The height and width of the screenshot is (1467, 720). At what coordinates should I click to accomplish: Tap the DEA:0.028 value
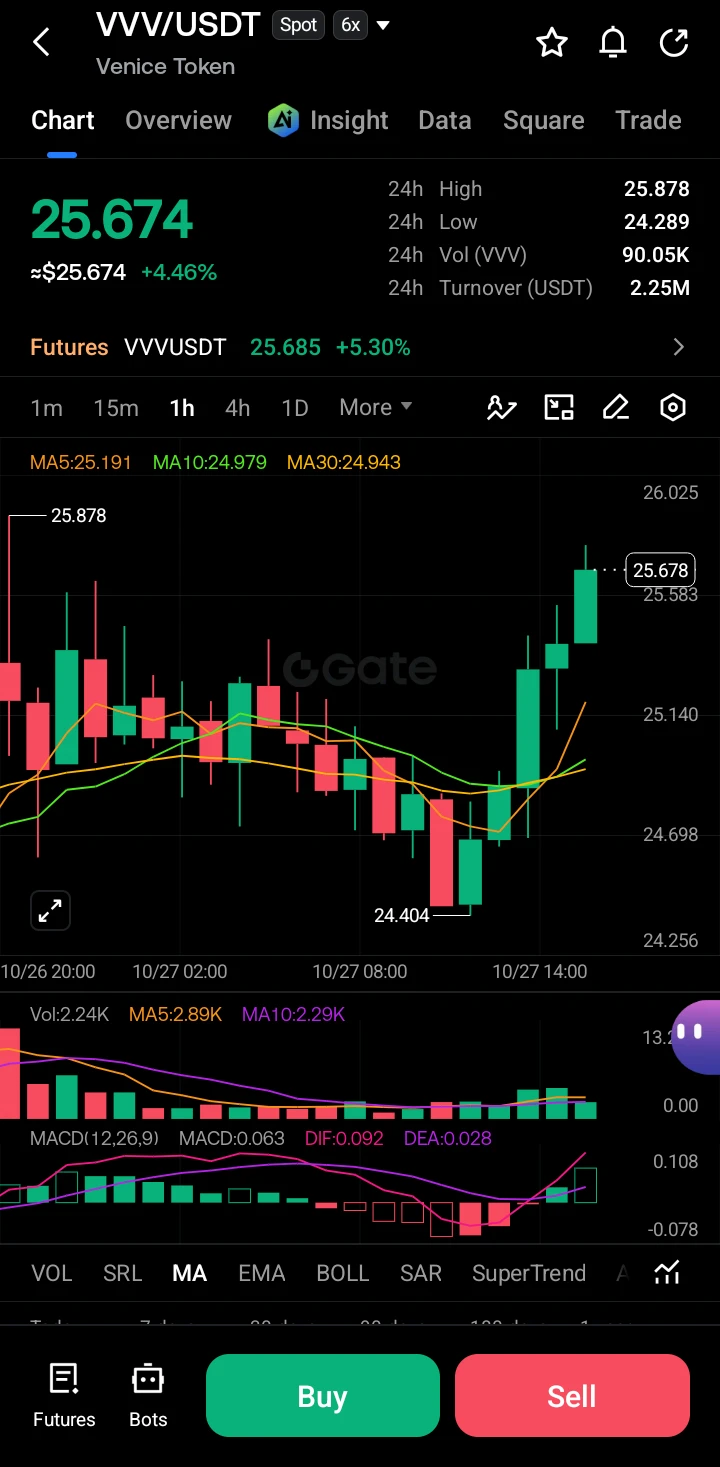pyautogui.click(x=448, y=1138)
